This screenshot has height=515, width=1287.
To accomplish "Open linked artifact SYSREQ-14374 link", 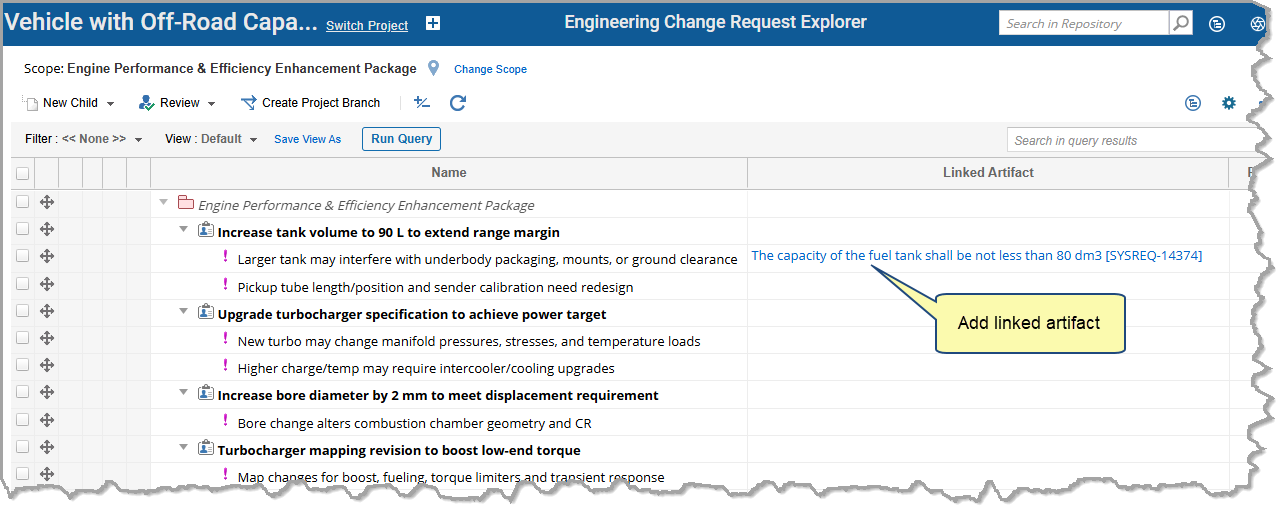I will tap(976, 256).
